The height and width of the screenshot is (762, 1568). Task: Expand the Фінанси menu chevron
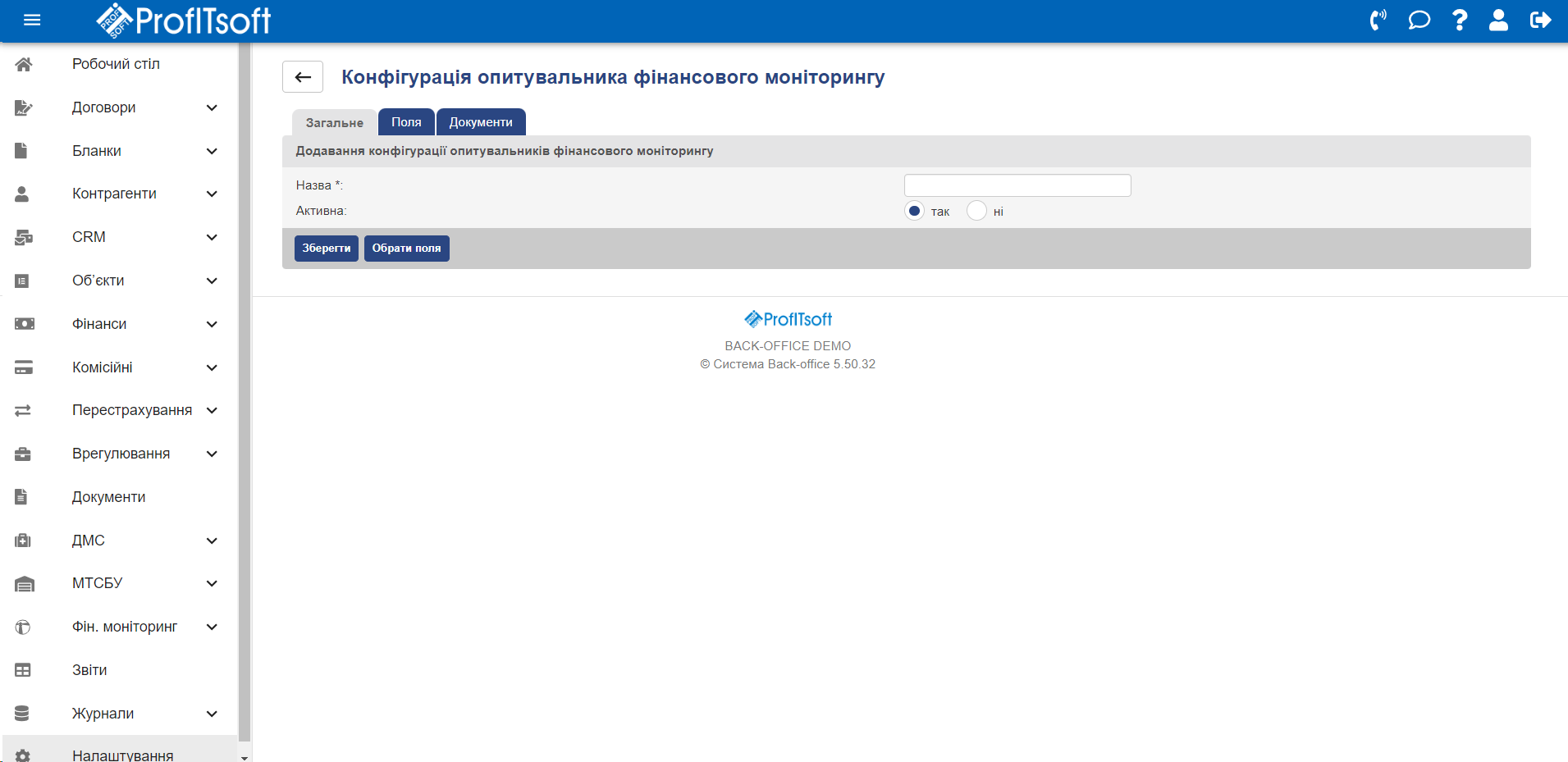[212, 324]
